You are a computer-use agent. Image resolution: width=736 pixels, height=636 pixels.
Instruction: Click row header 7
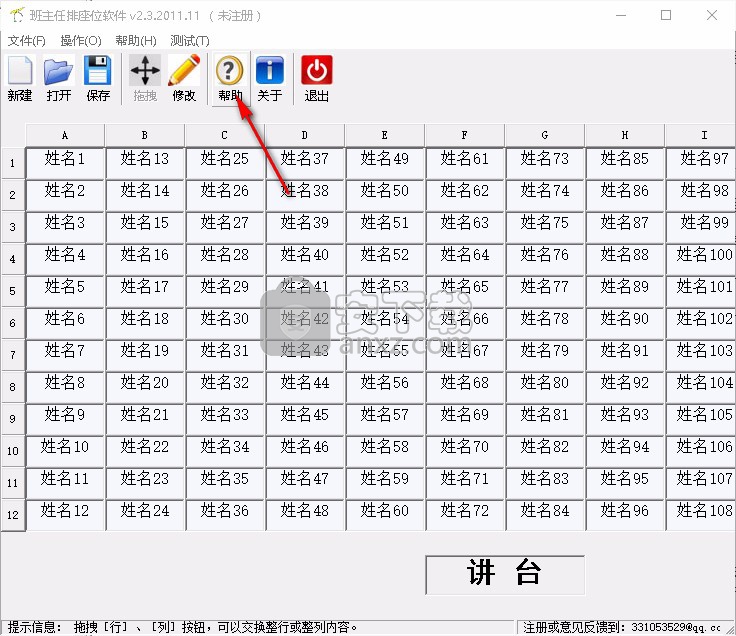tap(13, 355)
